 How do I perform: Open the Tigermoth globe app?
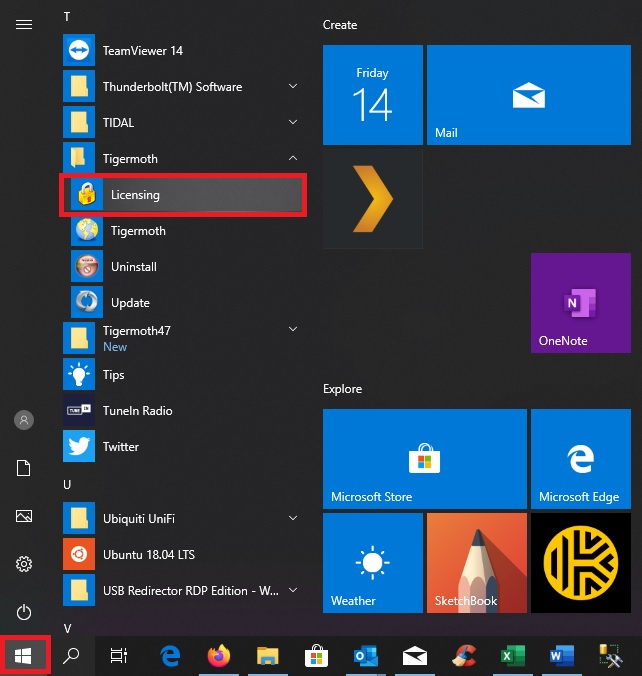[183, 231]
